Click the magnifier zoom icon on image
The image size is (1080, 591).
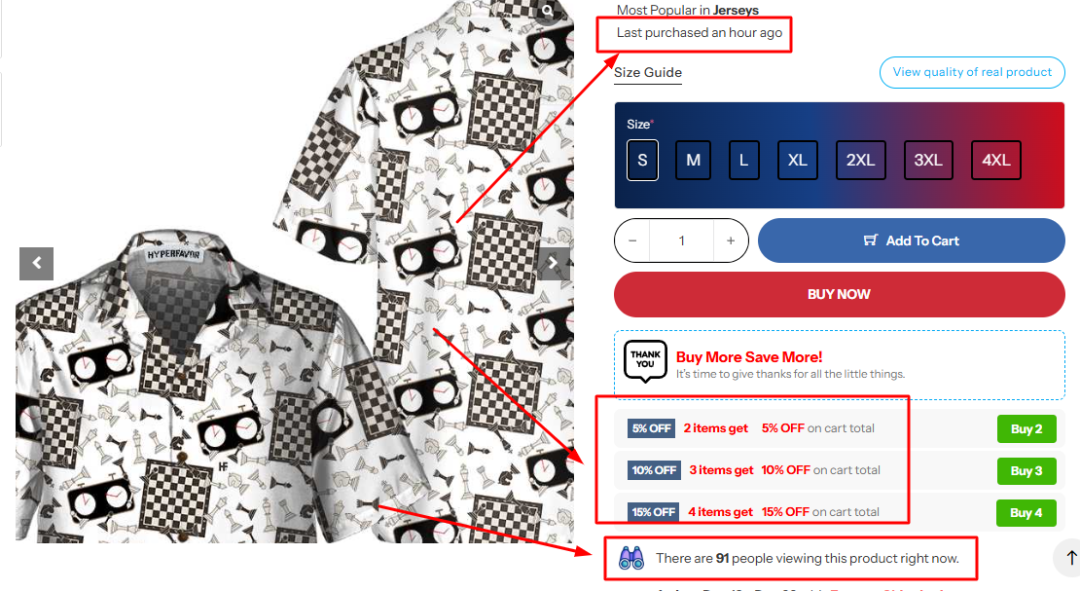pos(547,11)
